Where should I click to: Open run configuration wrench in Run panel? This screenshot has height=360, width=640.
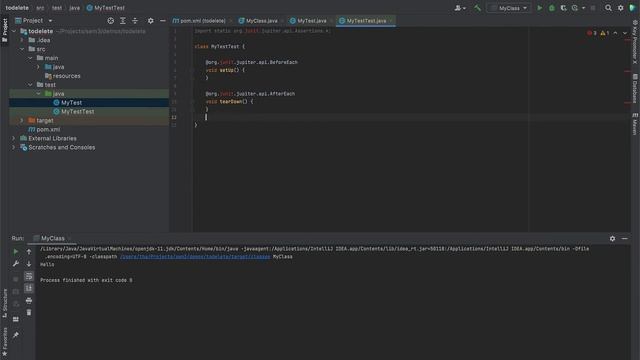click(16, 264)
